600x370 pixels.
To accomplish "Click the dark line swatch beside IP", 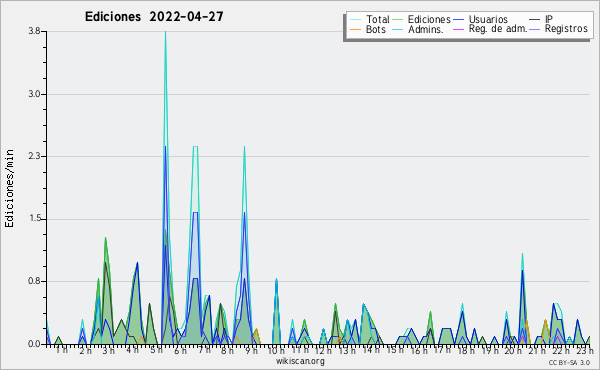I will pyautogui.click(x=535, y=20).
